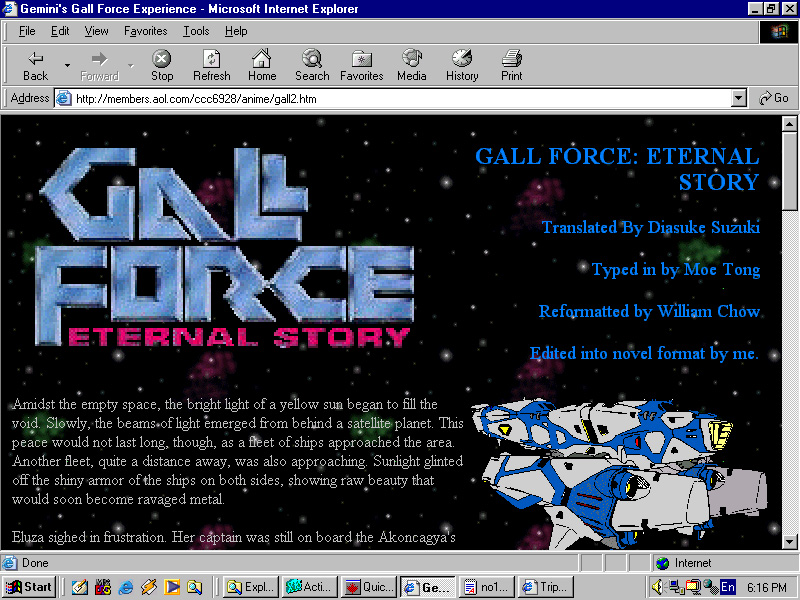Image resolution: width=800 pixels, height=600 pixels.
Task: Click the Go button
Action: tap(774, 98)
